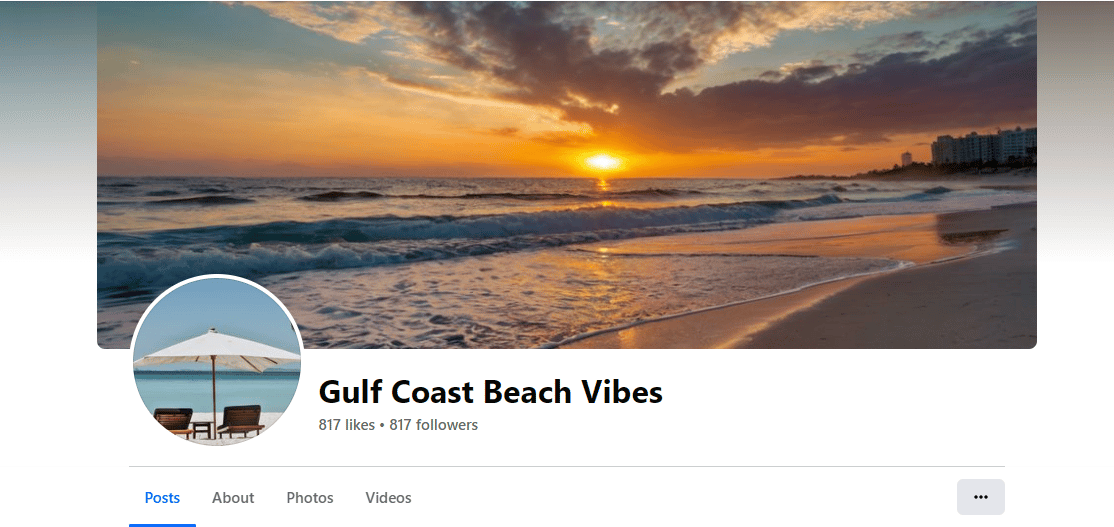Click the 817 likes count
The width and height of the screenshot is (1114, 527).
pos(347,425)
